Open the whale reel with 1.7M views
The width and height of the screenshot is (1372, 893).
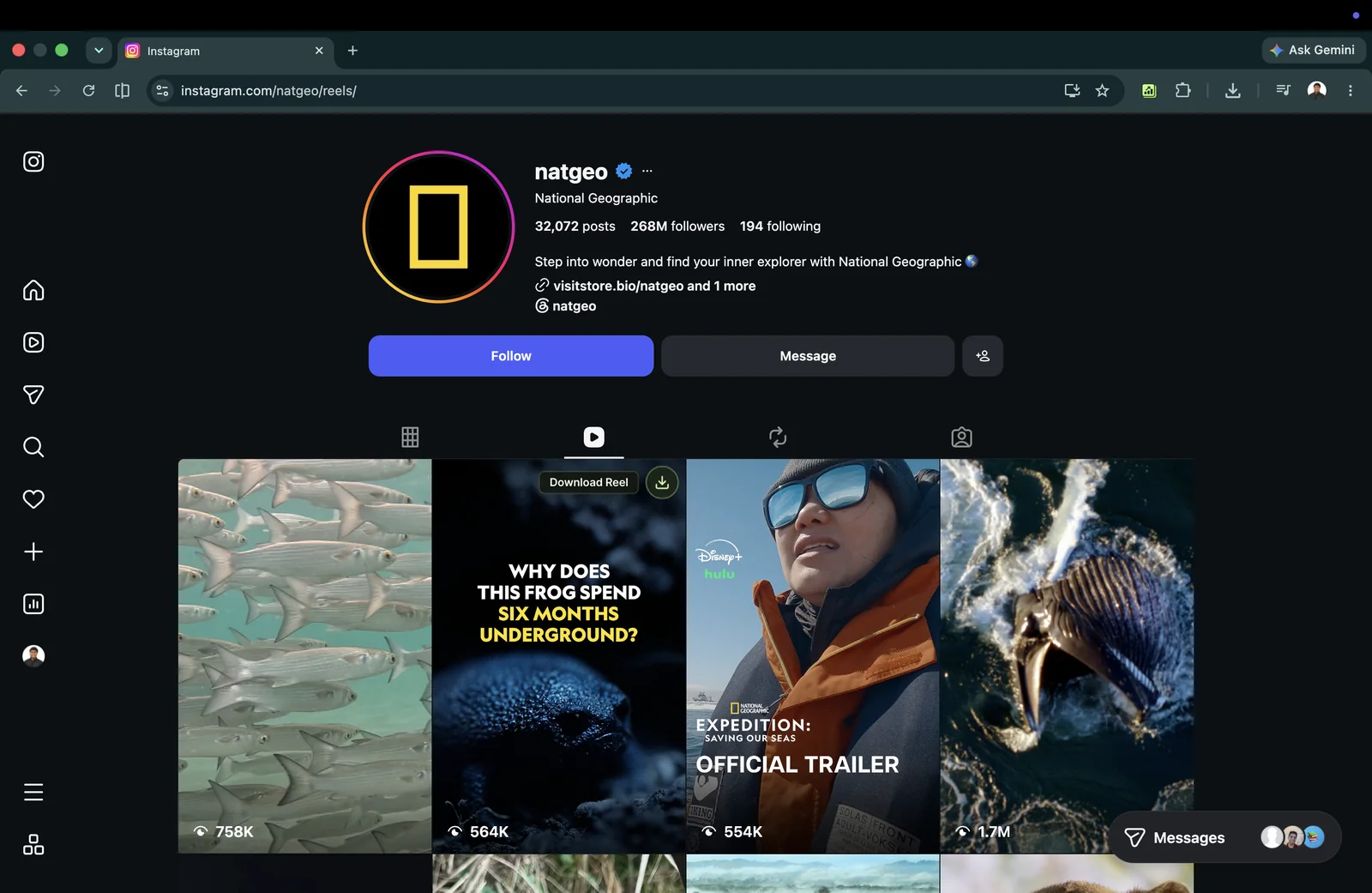[x=1067, y=655]
